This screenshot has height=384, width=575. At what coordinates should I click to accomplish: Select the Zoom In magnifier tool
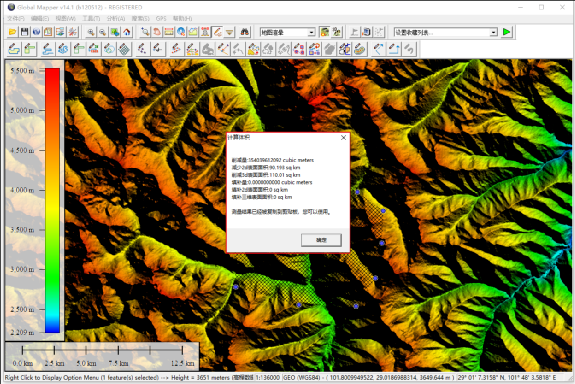91,32
